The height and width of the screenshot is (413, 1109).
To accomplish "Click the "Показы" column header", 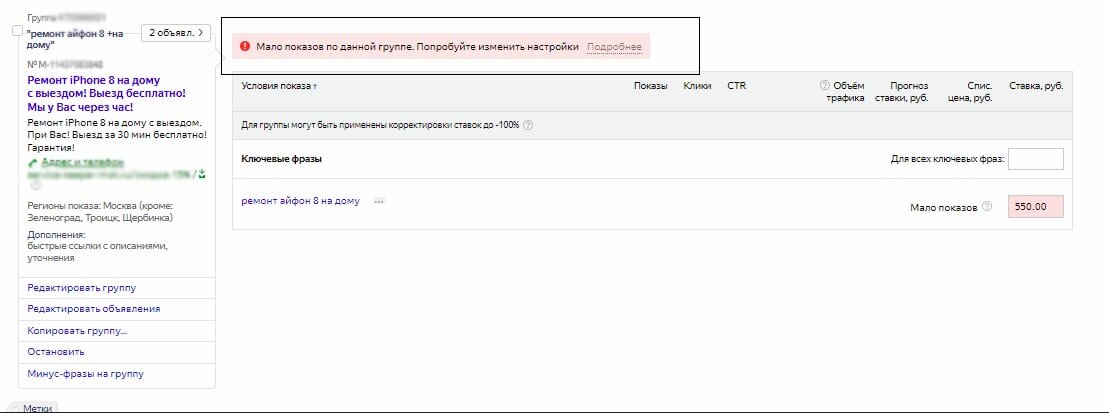I will pyautogui.click(x=651, y=86).
